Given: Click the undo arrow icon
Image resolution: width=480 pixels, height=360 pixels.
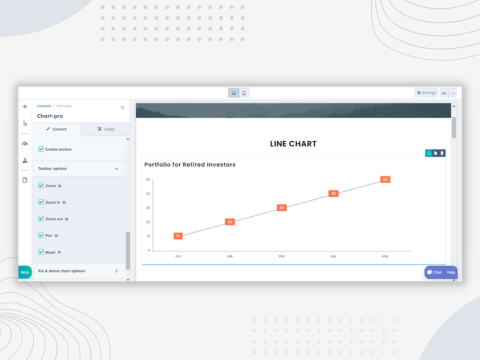Looking at the screenshot, I should pos(444,93).
